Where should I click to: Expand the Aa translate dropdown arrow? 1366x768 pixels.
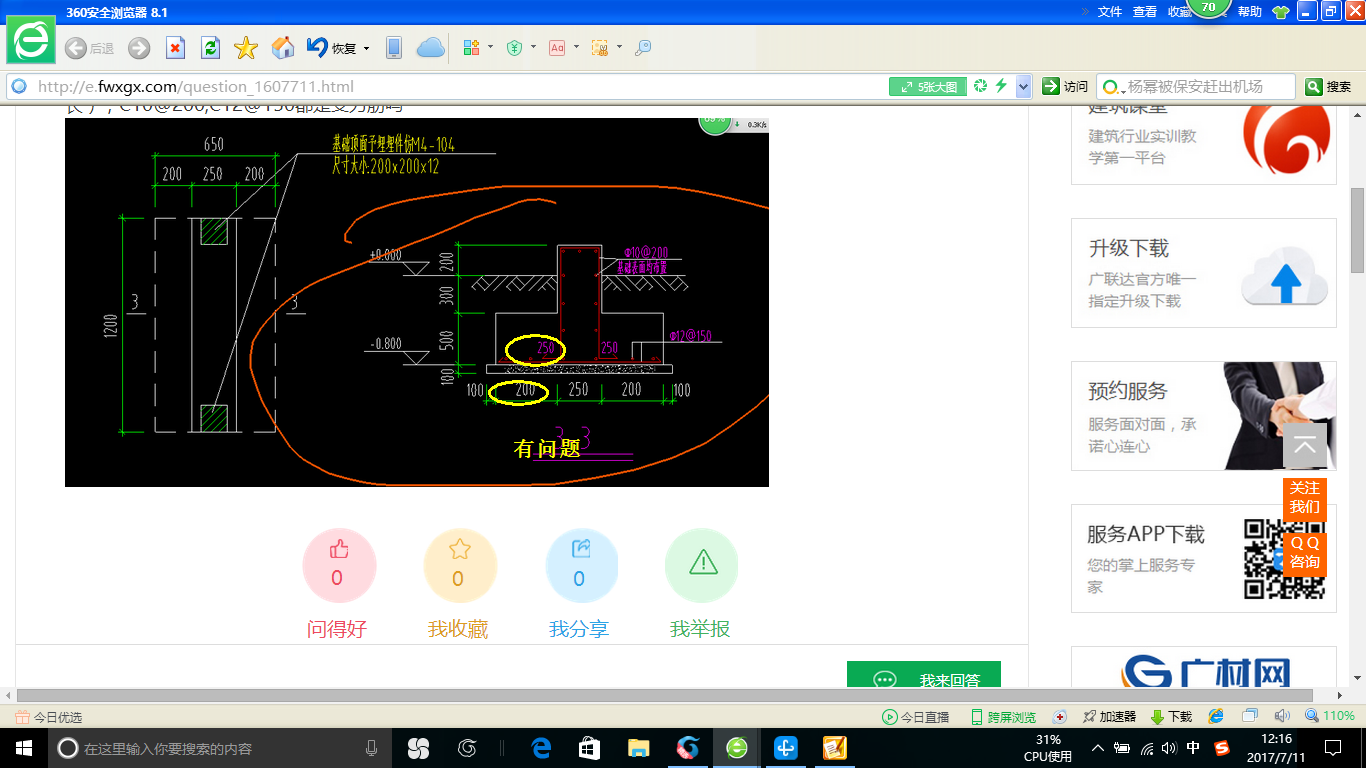(x=575, y=47)
